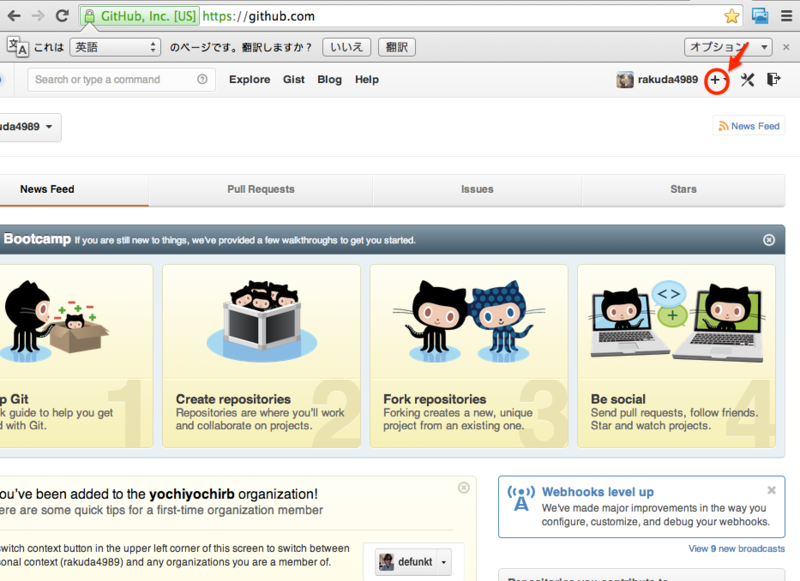Viewport: 800px width, 581px height.
Task: Click the plus icon to create new
Action: (716, 80)
